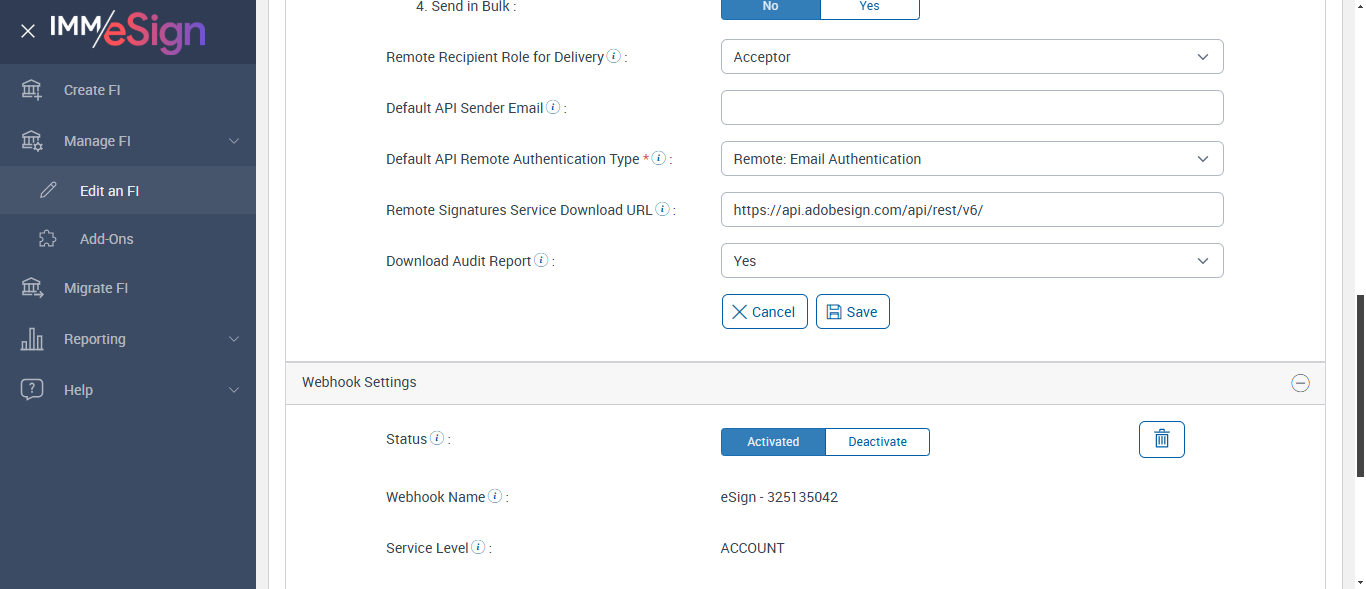This screenshot has height=589, width=1366.
Task: Open Default API Remote Authentication Type dropdown
Action: (971, 159)
